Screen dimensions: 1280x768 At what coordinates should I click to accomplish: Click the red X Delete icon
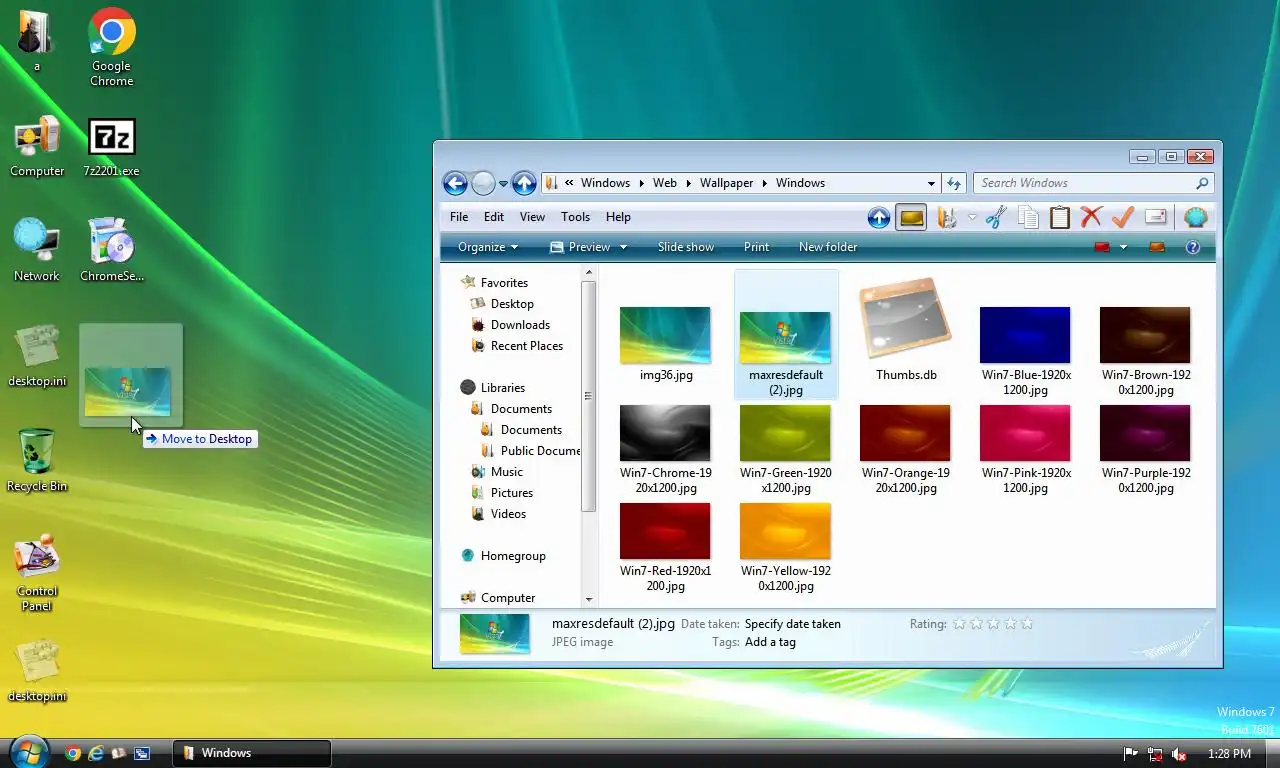click(x=1091, y=217)
